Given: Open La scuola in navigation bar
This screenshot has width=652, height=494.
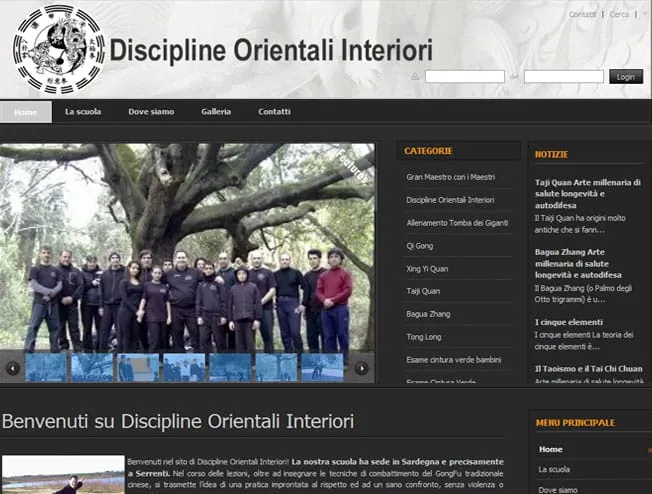Looking at the screenshot, I should click(x=83, y=111).
